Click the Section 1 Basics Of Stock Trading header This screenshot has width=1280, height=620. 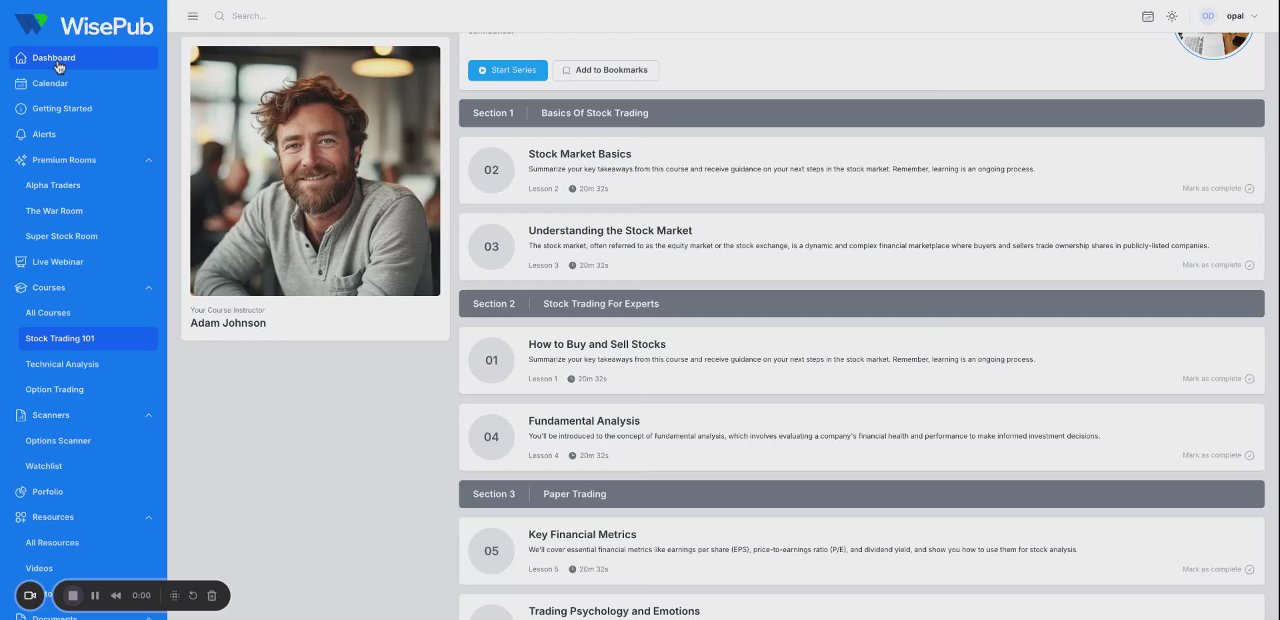coord(861,113)
